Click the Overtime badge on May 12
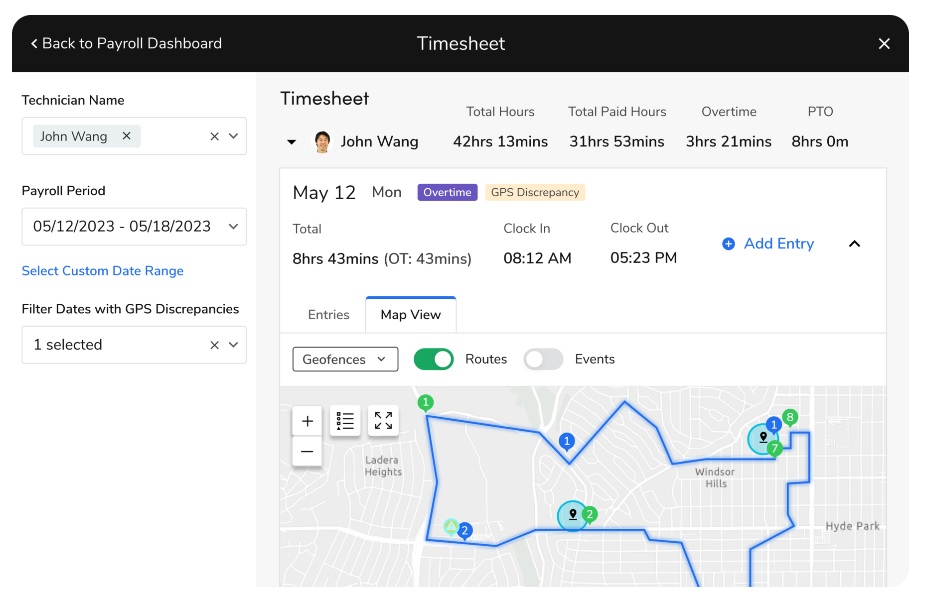The height and width of the screenshot is (603, 934). (447, 192)
